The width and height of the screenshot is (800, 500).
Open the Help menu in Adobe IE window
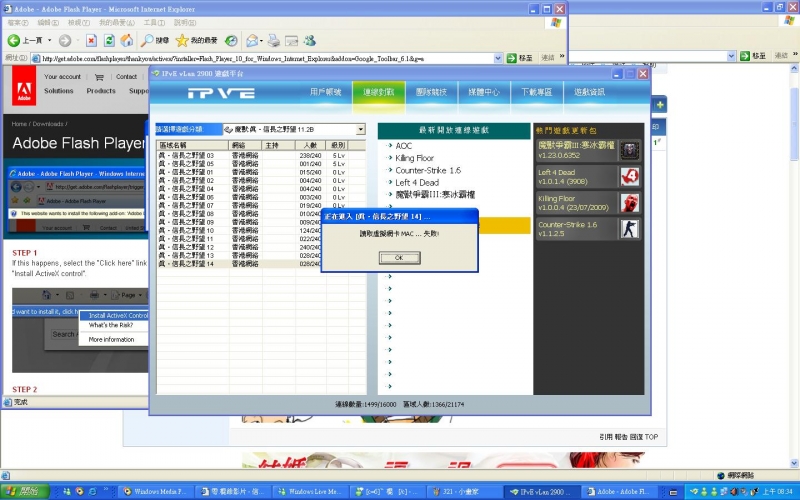coord(184,22)
